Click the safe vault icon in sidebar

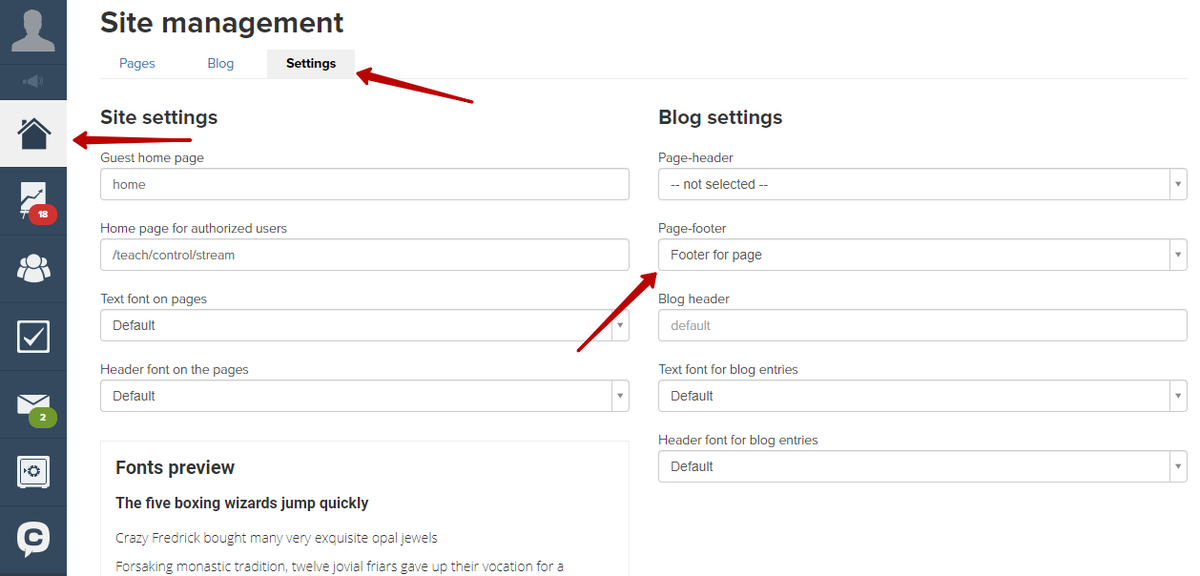33,472
